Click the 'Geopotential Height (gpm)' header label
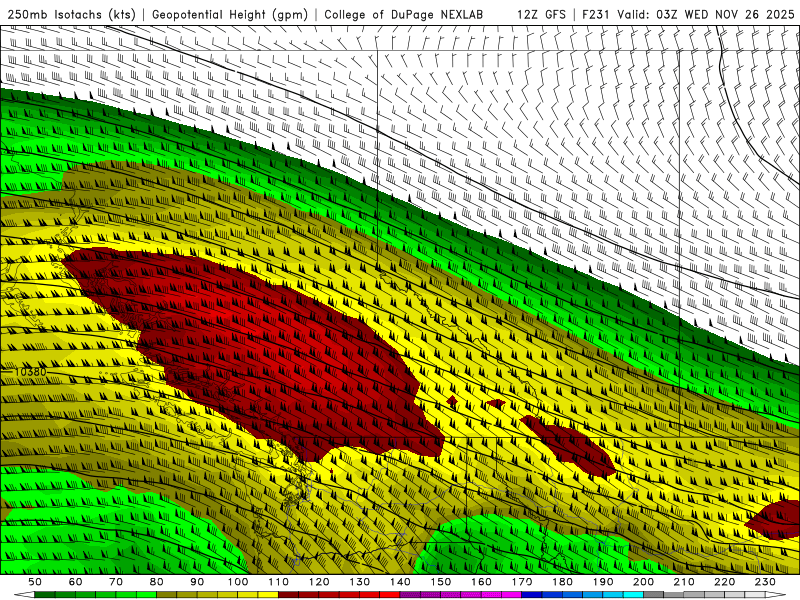Viewport: 800px width, 600px height. tap(230, 14)
